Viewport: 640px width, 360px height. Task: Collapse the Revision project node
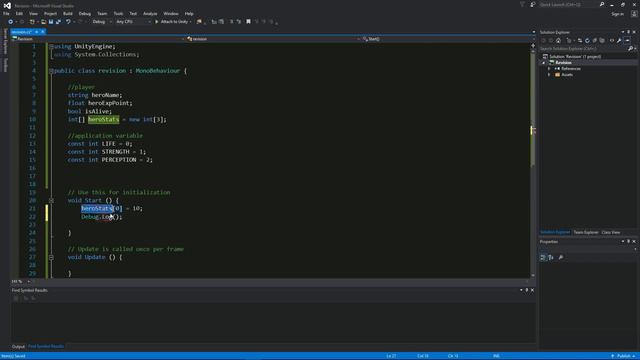coord(544,62)
